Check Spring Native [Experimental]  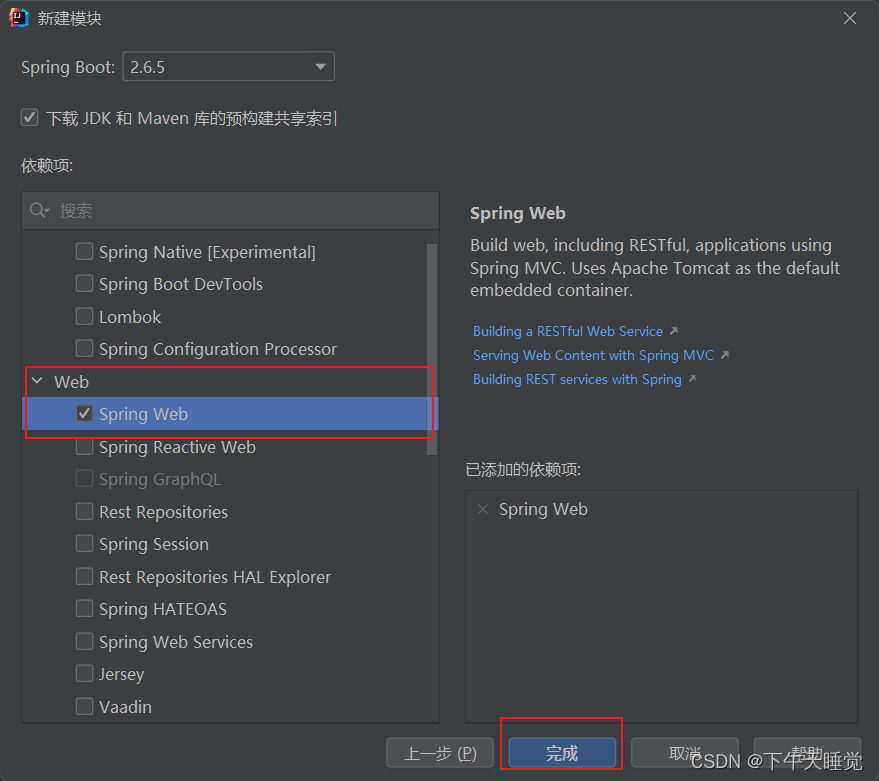click(x=84, y=252)
